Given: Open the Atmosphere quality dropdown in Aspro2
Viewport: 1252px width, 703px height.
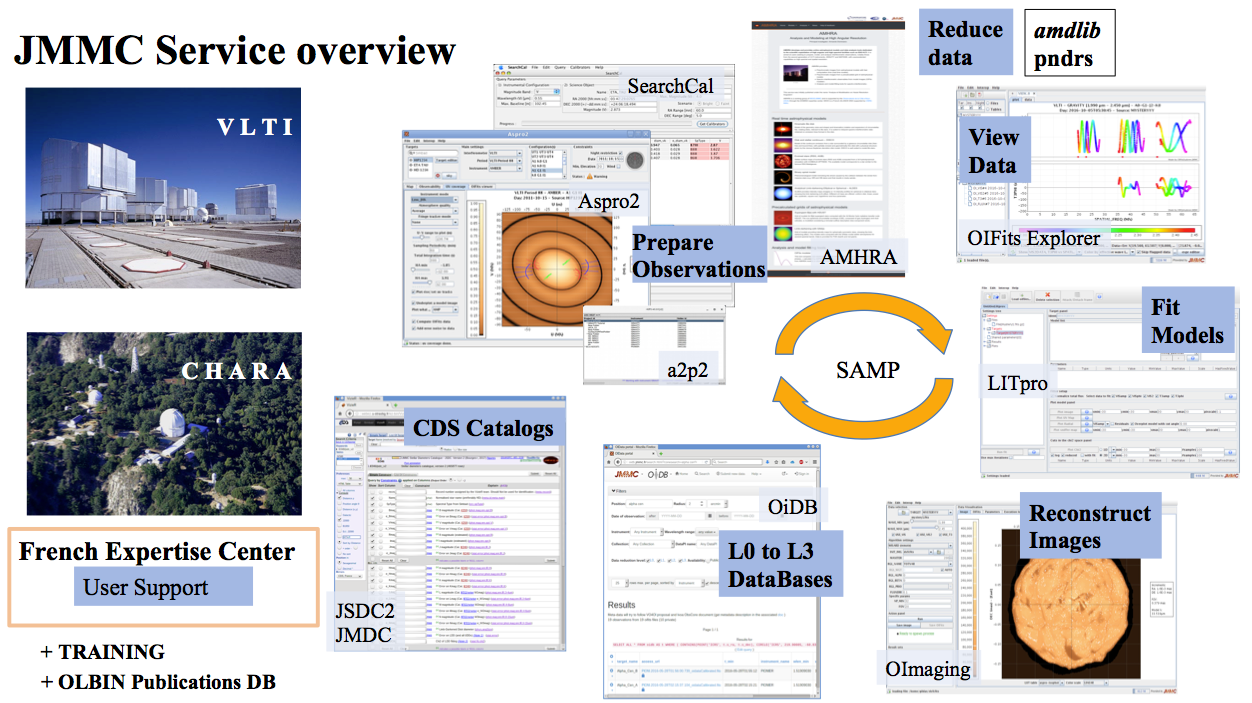Looking at the screenshot, I should pyautogui.click(x=434, y=211).
